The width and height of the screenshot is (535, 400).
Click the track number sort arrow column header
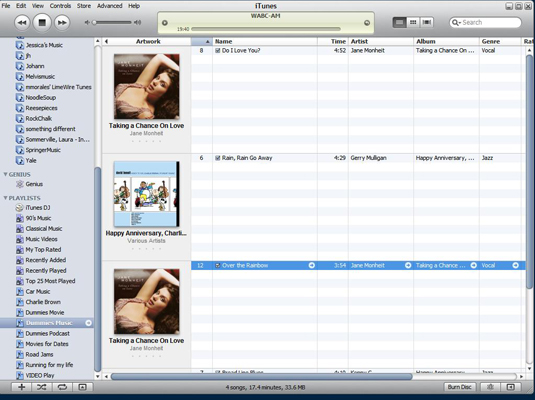point(202,41)
